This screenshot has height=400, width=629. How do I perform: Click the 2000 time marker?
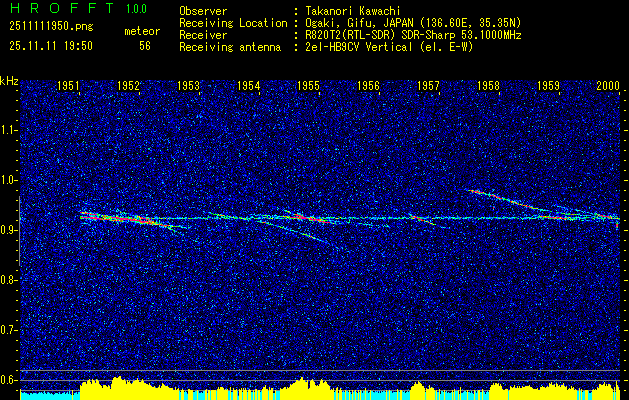pos(608,85)
